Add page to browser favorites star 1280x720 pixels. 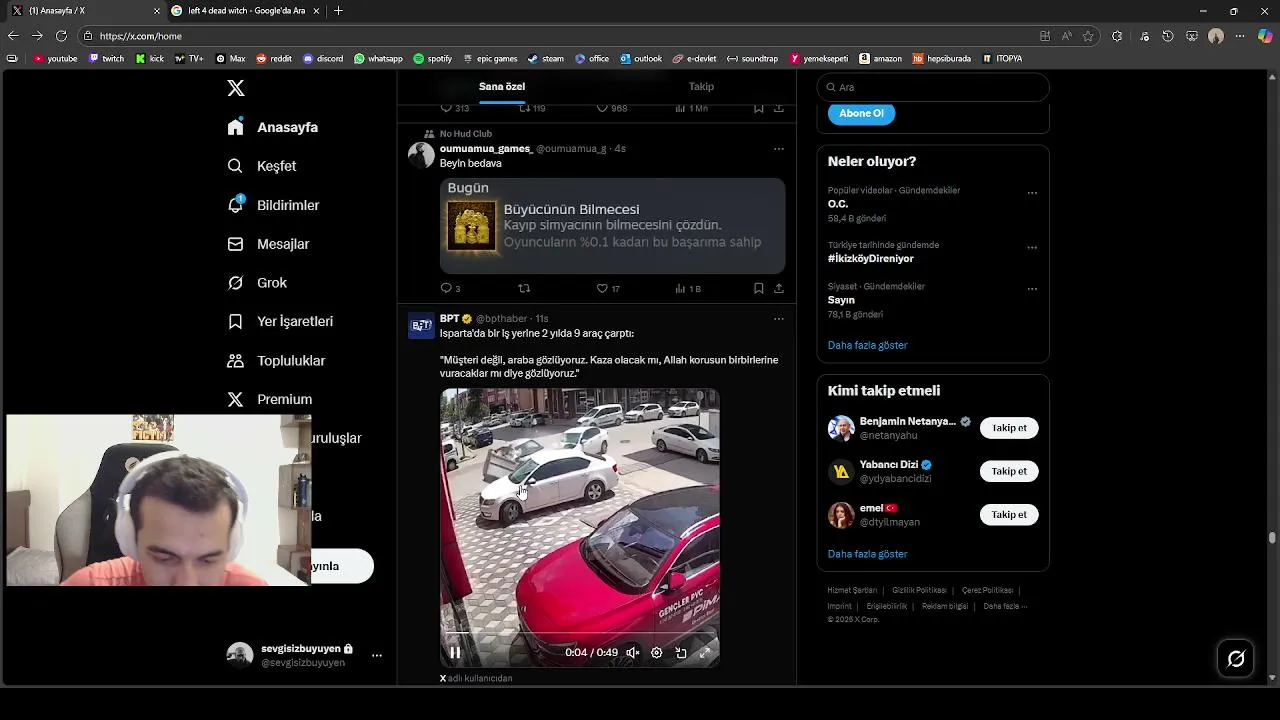point(1088,36)
